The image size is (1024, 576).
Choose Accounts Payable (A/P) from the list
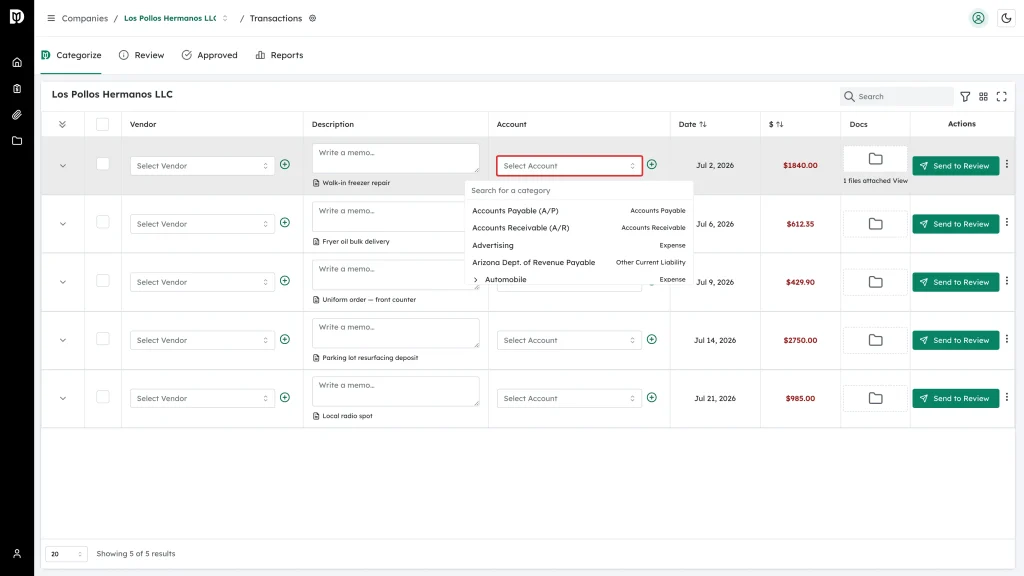[579, 211]
